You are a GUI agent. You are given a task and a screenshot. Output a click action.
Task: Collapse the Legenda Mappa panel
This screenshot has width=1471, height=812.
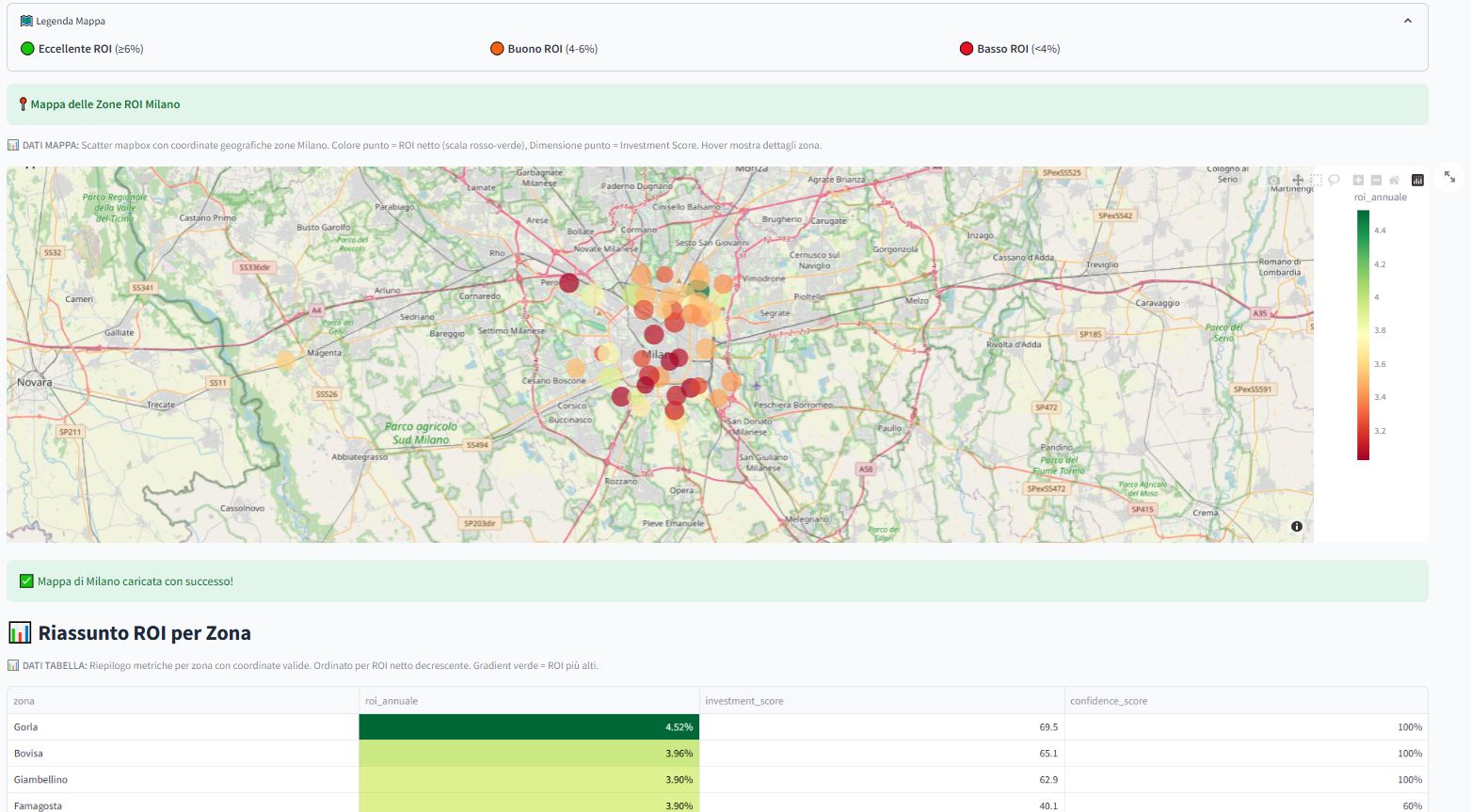pos(1409,19)
